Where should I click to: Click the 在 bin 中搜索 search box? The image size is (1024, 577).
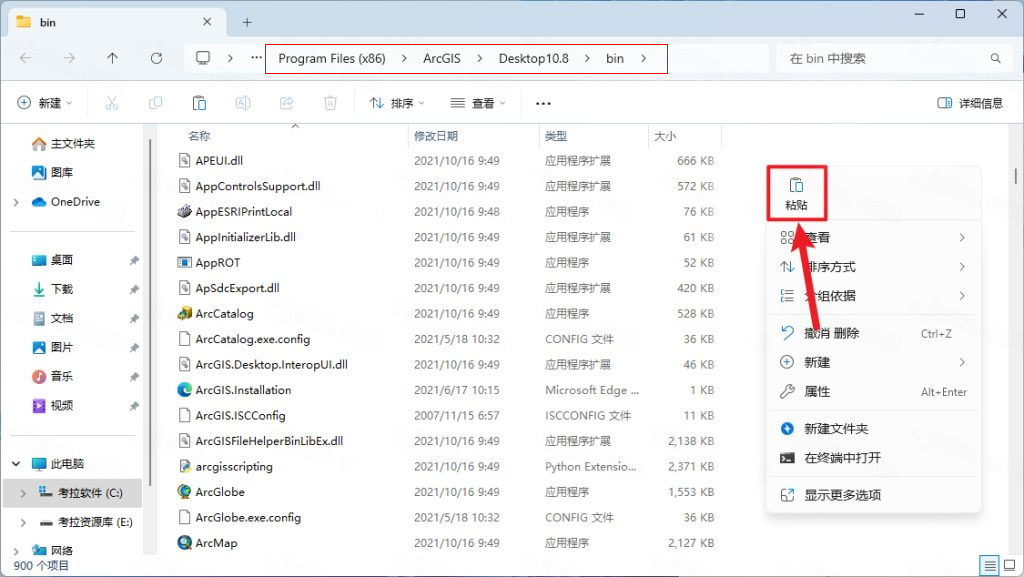[x=894, y=58]
